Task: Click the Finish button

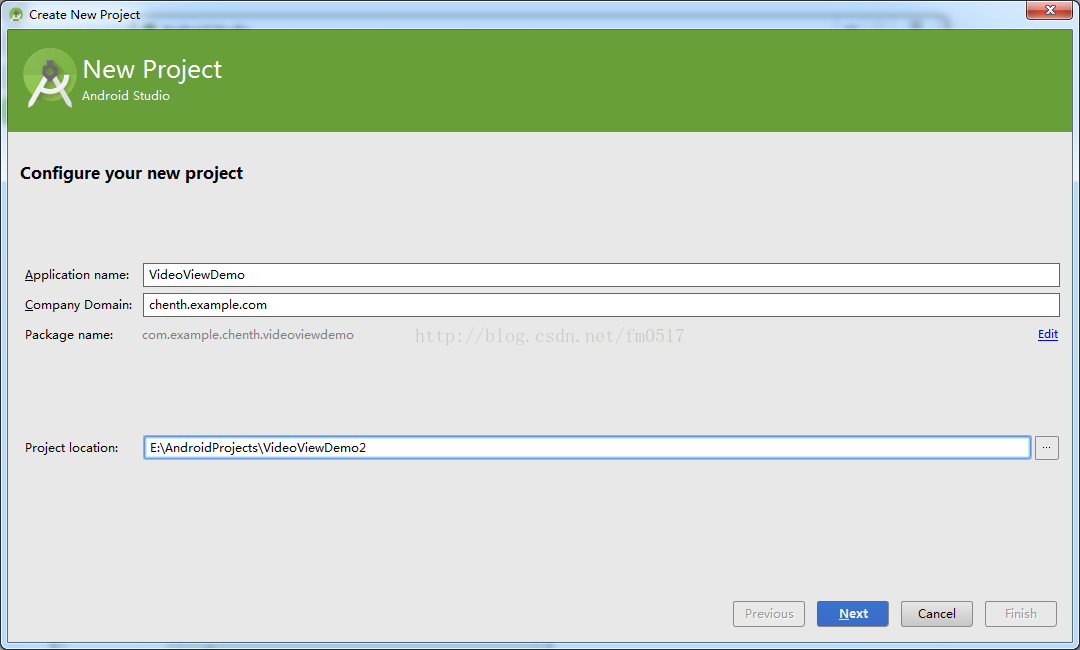Action: 1021,614
